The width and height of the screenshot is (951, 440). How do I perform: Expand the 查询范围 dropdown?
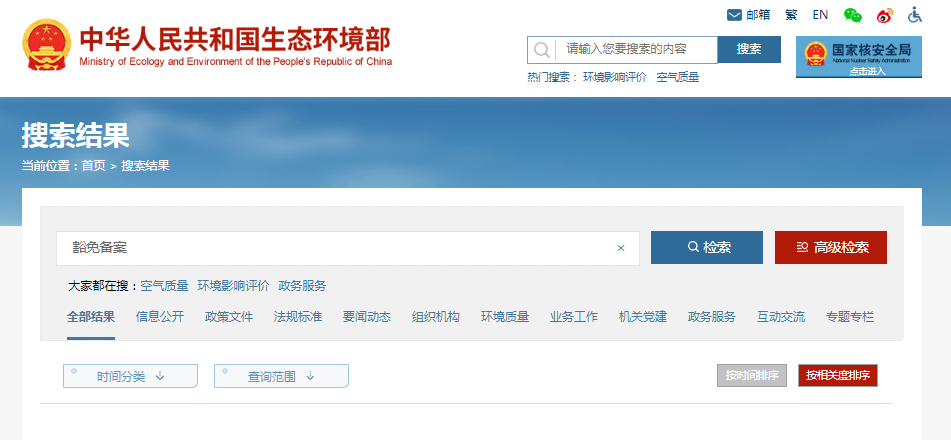coord(281,376)
